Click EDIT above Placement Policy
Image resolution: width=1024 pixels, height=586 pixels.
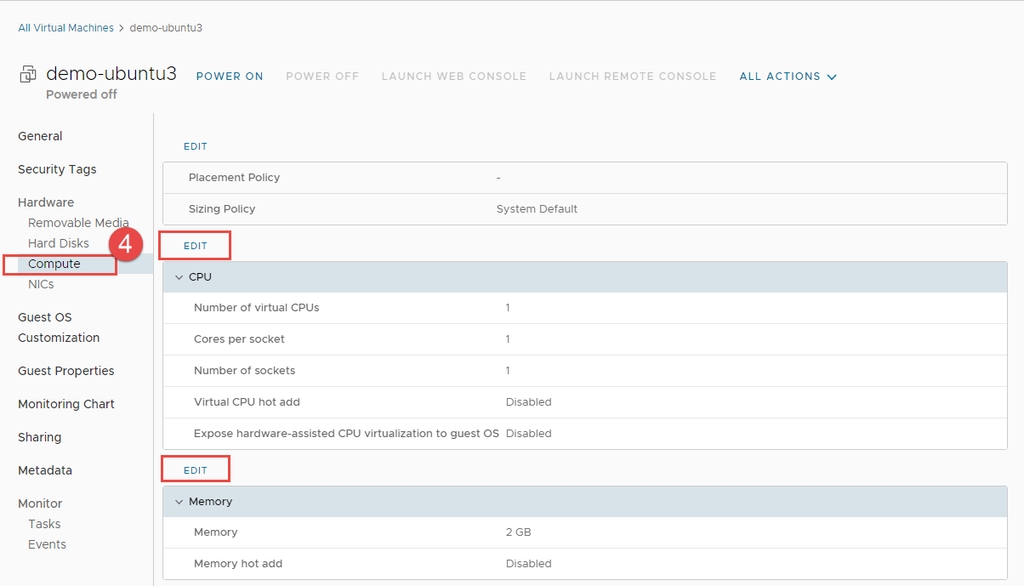pos(195,147)
